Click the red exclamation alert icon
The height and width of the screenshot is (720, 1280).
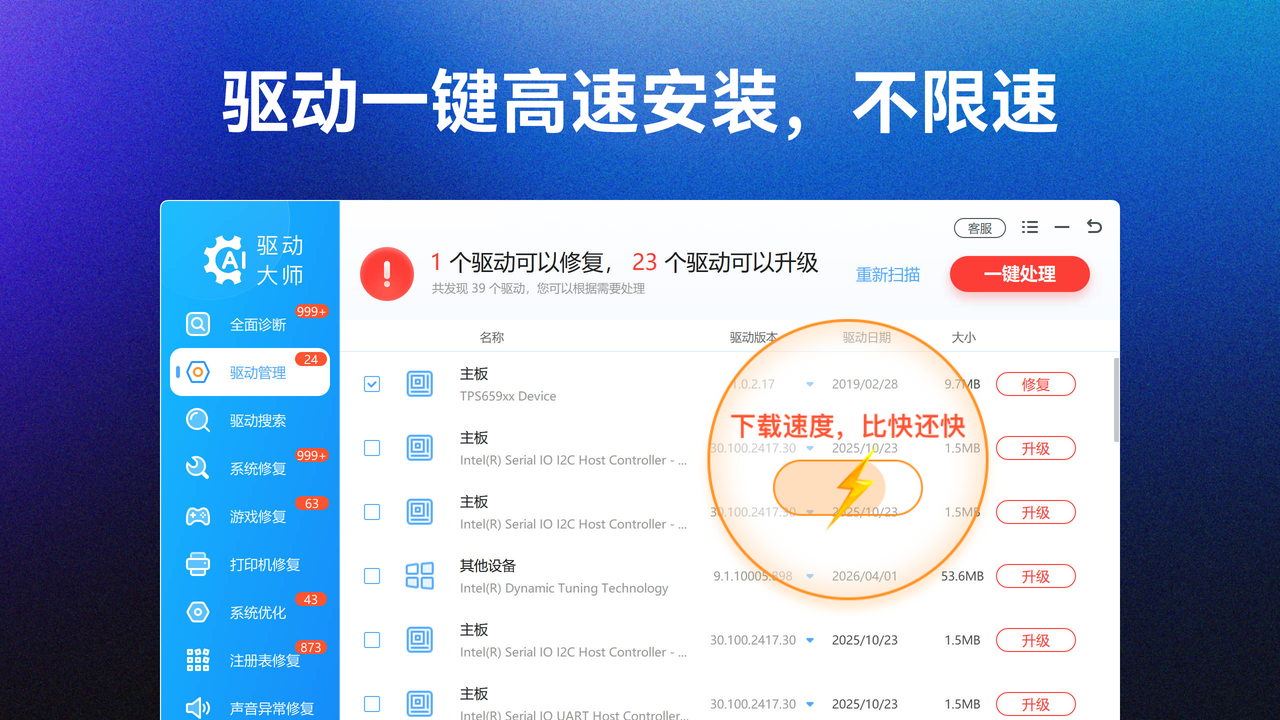pos(387,273)
